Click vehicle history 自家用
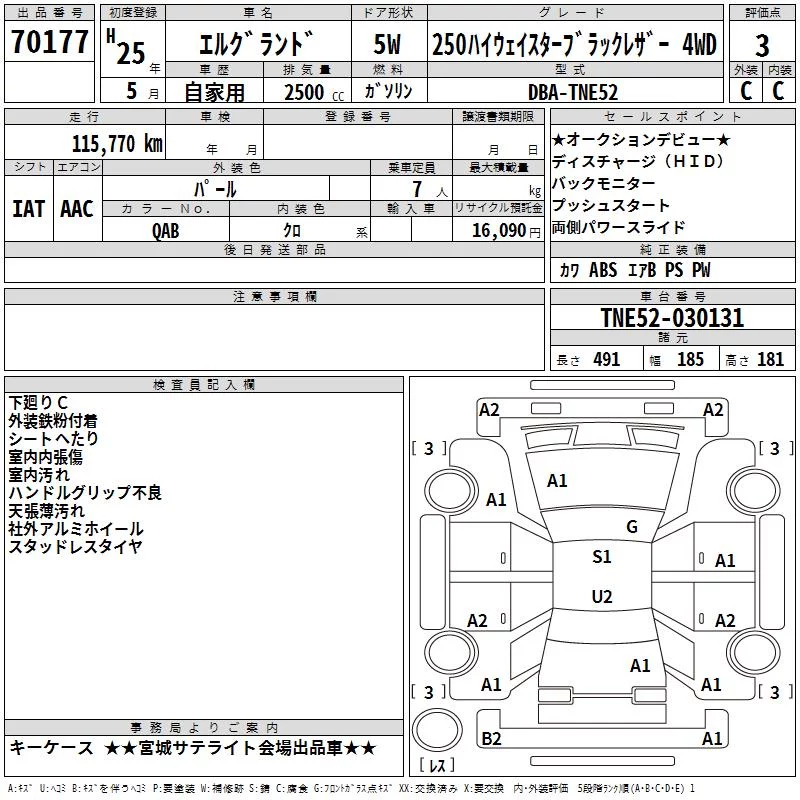Image resolution: width=800 pixels, height=800 pixels. point(214,92)
